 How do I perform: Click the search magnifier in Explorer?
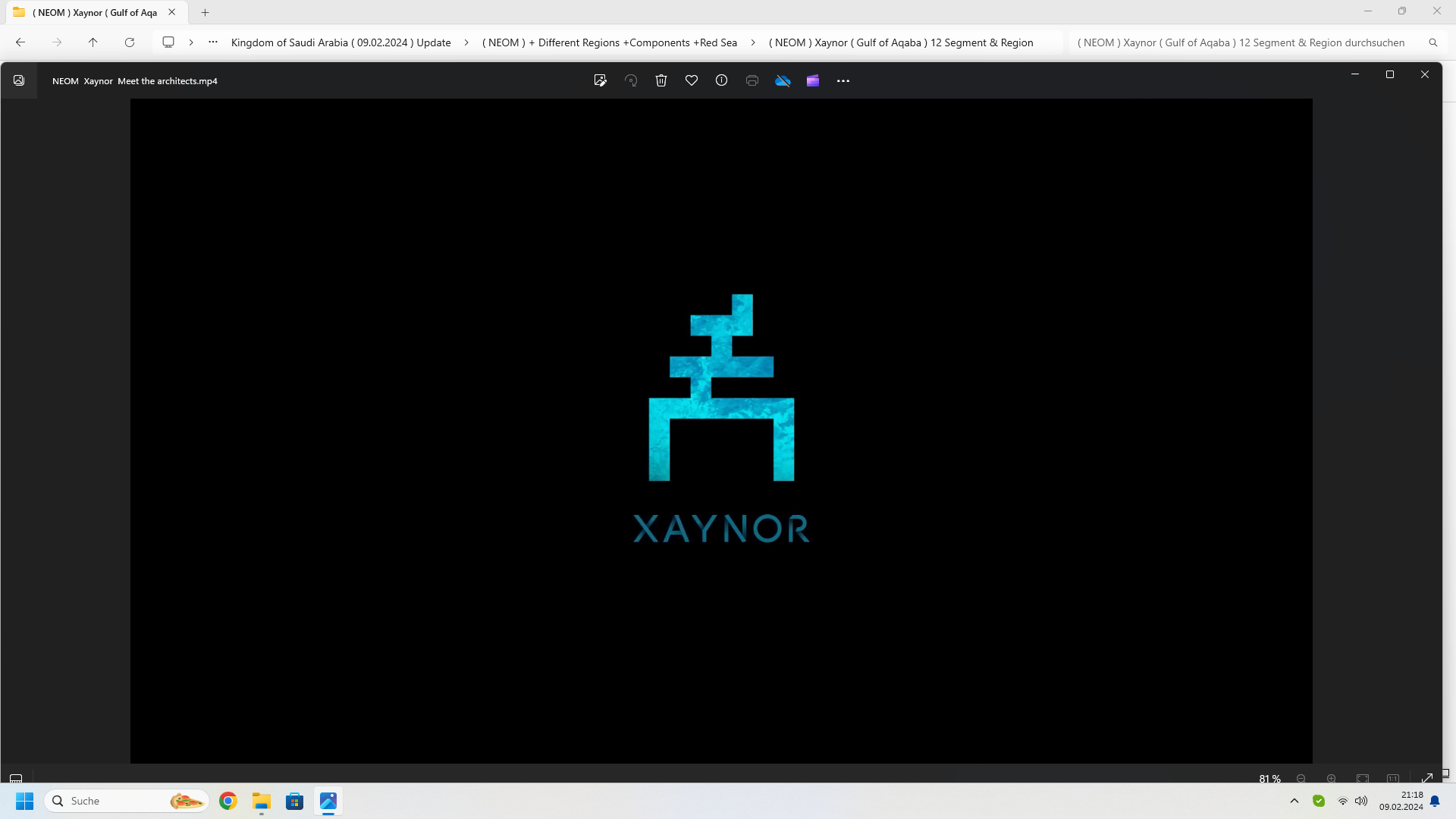[x=1433, y=42]
